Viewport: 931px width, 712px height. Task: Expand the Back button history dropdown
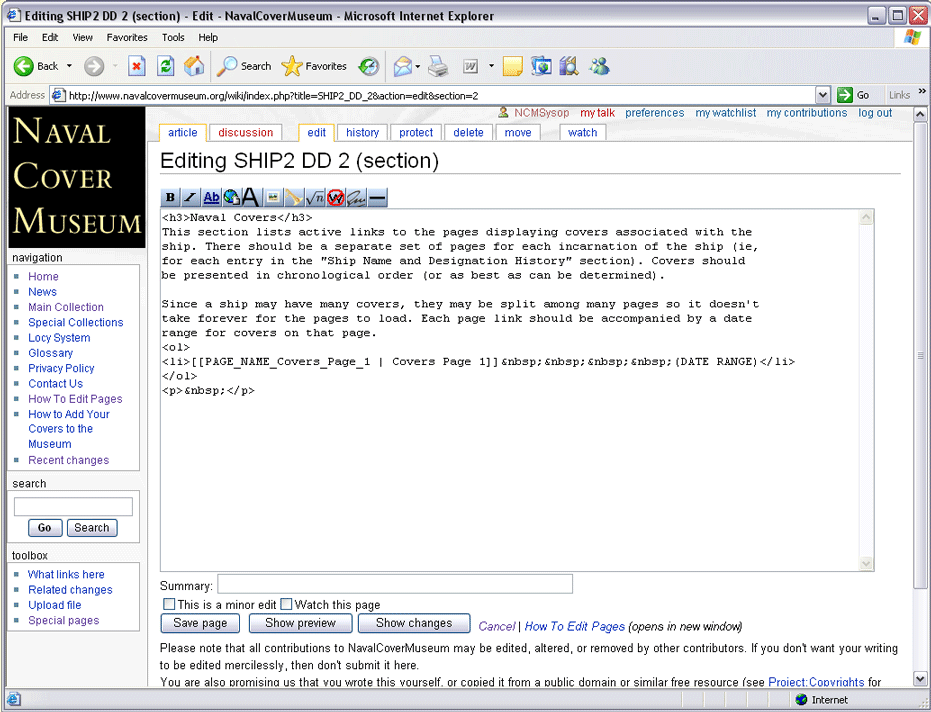click(x=70, y=67)
